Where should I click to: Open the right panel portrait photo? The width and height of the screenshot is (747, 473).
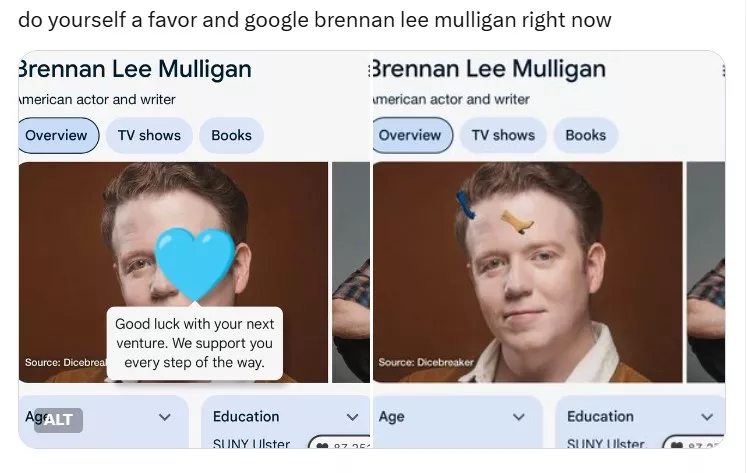coord(527,272)
